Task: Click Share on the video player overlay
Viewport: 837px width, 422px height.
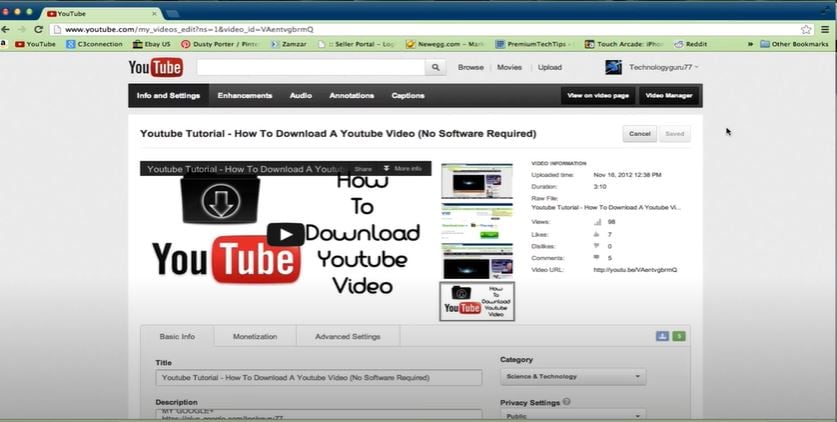Action: click(x=363, y=169)
